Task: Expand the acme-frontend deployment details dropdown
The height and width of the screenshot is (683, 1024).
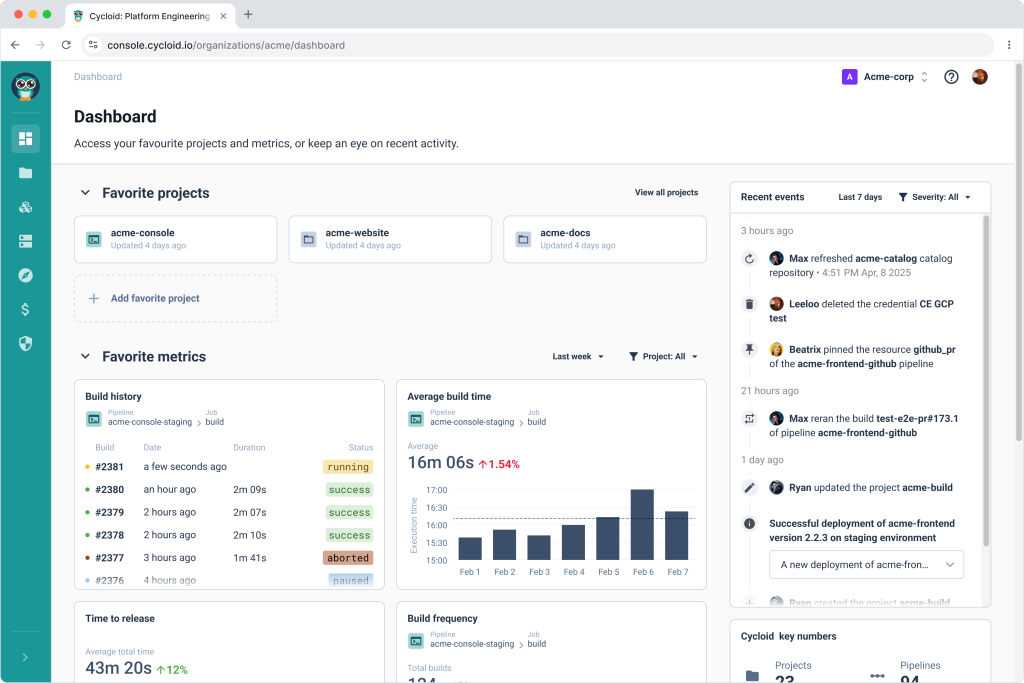Action: 866,564
